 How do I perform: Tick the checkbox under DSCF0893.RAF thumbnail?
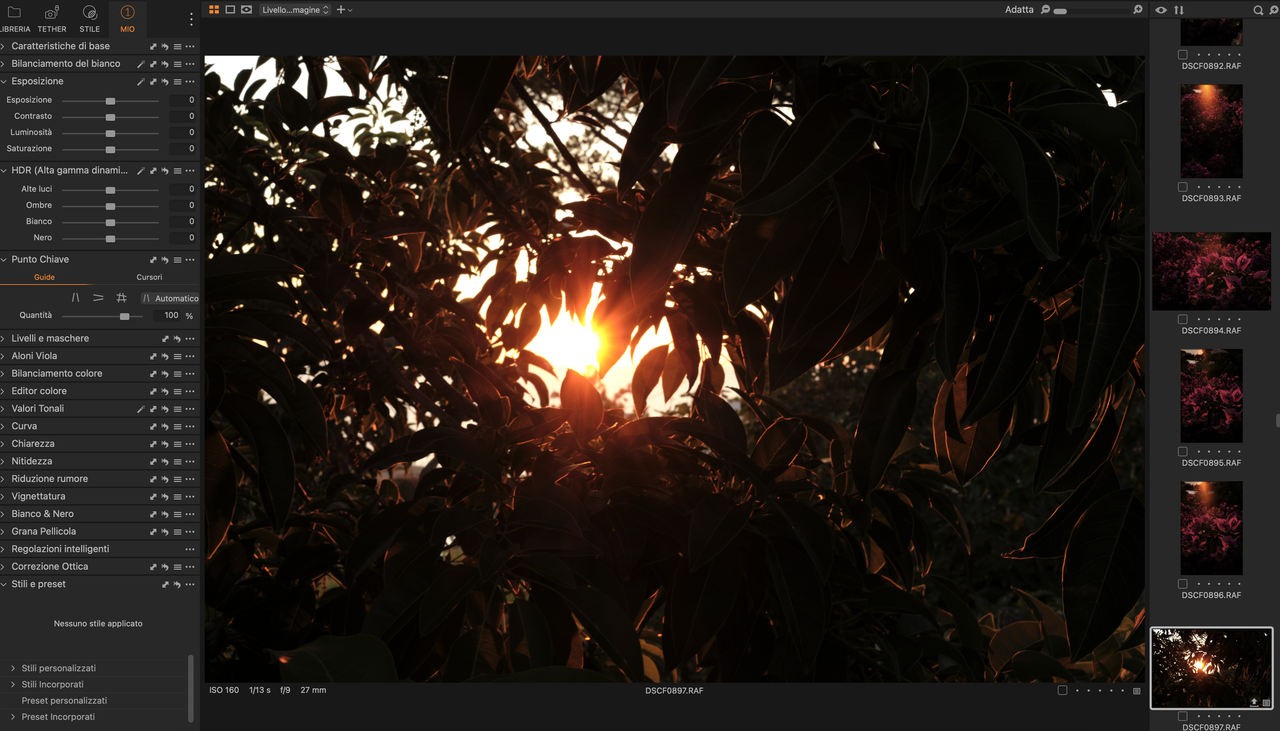[1183, 187]
